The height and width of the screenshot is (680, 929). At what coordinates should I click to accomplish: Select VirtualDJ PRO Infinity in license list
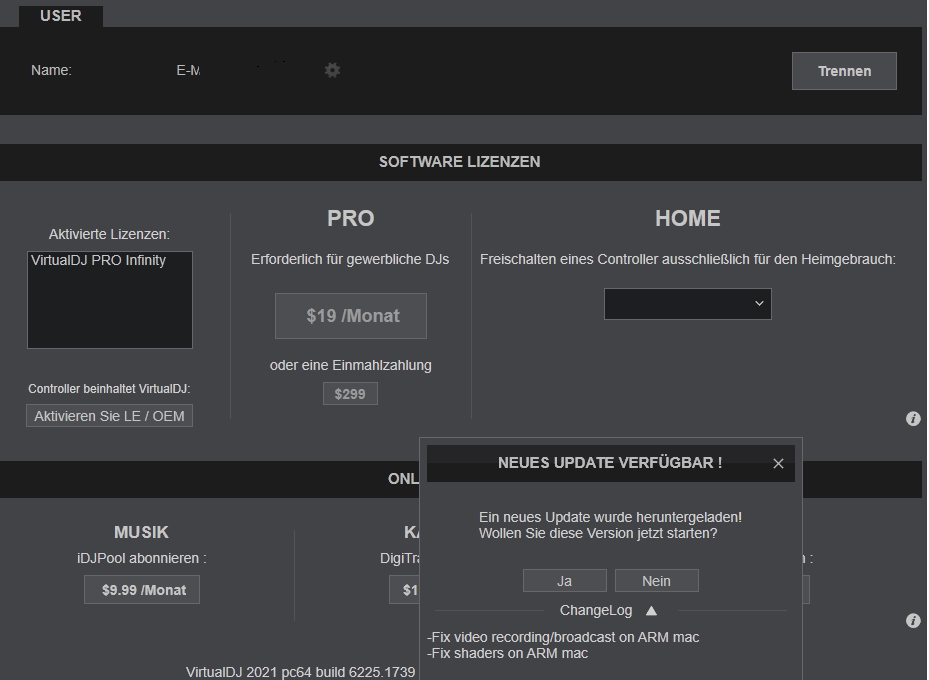98,260
